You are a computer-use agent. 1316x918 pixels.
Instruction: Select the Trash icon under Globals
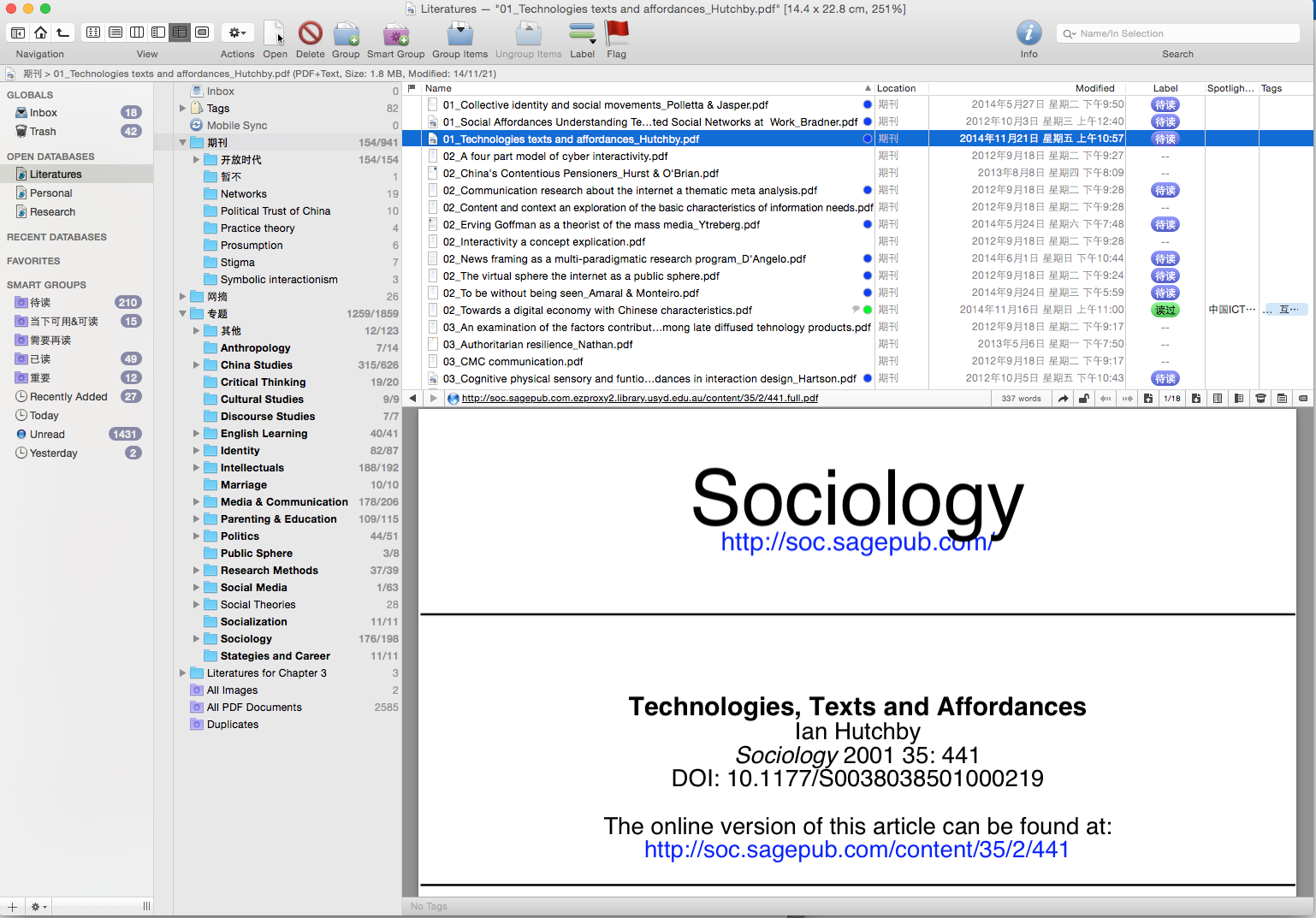pos(21,132)
